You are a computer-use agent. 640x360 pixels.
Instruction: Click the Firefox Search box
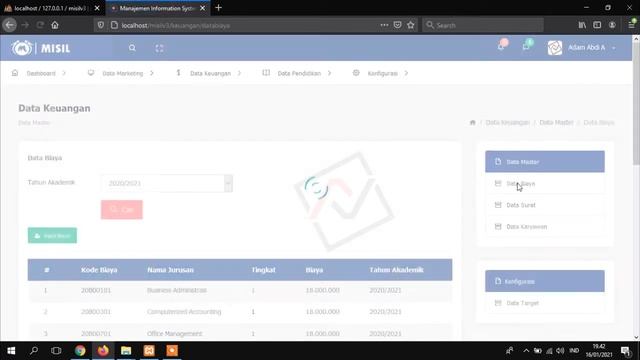pos(482,25)
